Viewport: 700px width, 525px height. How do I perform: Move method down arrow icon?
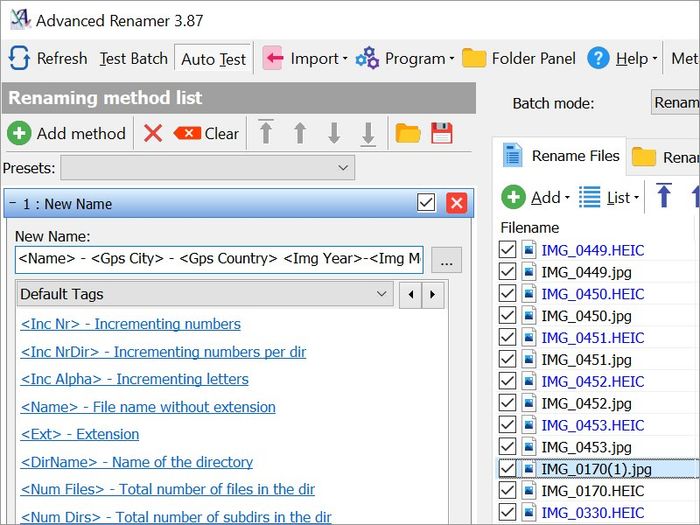[334, 133]
